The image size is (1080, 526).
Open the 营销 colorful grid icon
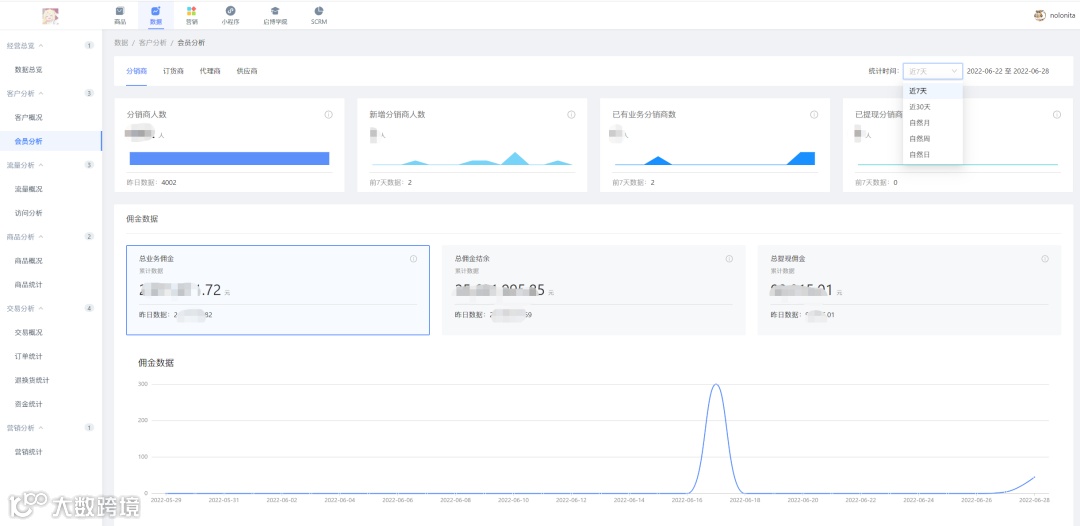(x=191, y=11)
